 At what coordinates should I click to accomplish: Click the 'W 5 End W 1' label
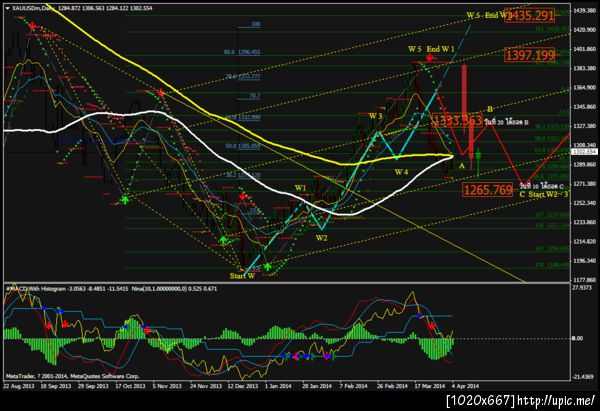[431, 49]
